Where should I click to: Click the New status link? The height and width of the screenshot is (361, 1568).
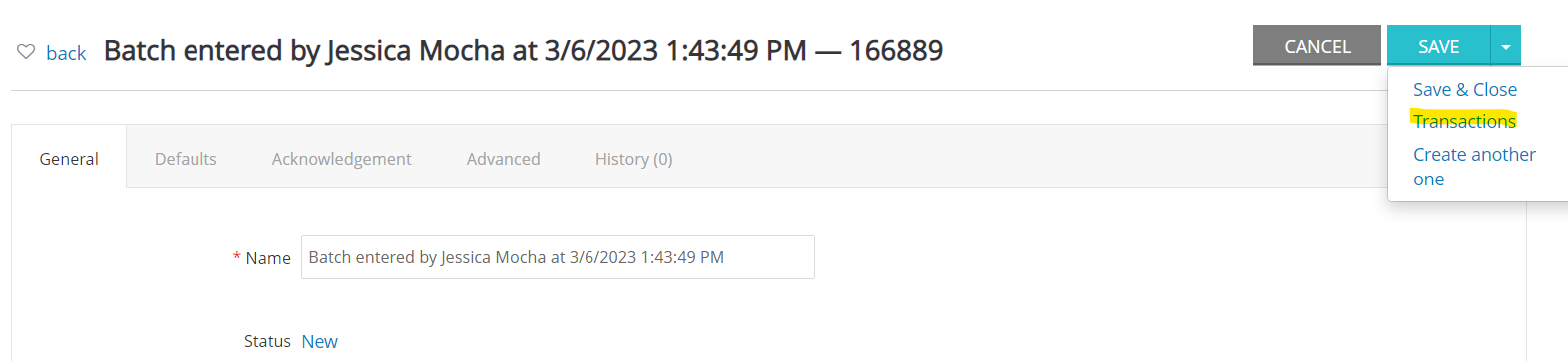(x=319, y=341)
